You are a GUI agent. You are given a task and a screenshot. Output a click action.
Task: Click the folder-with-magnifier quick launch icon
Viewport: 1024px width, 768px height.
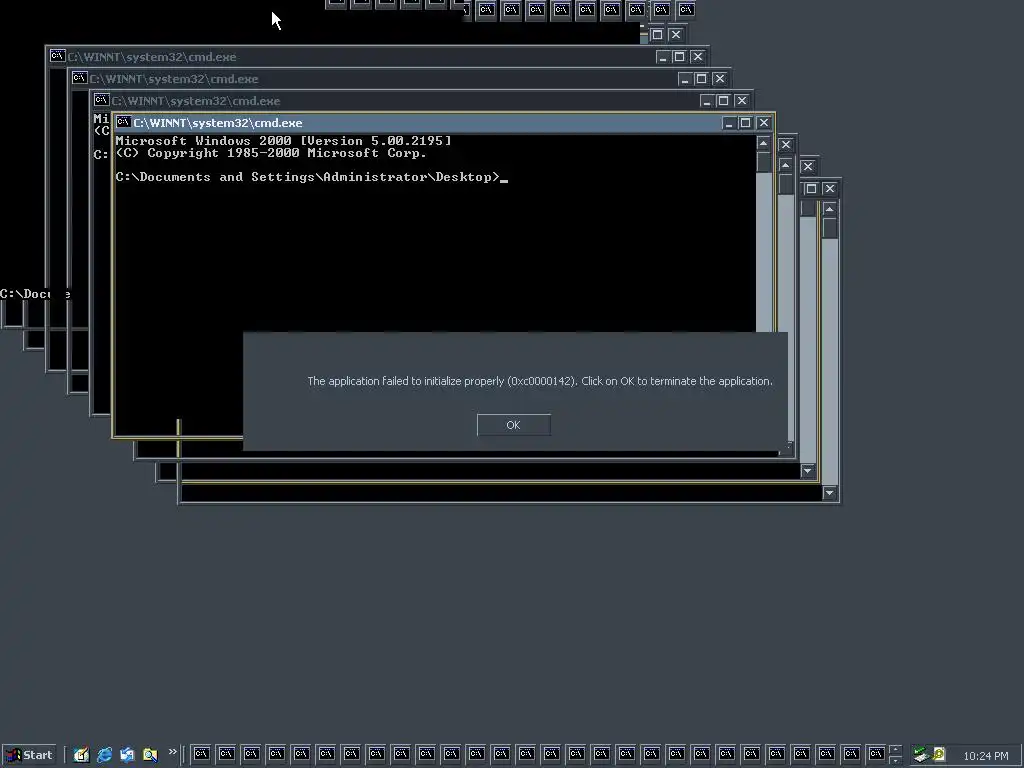tap(150, 755)
